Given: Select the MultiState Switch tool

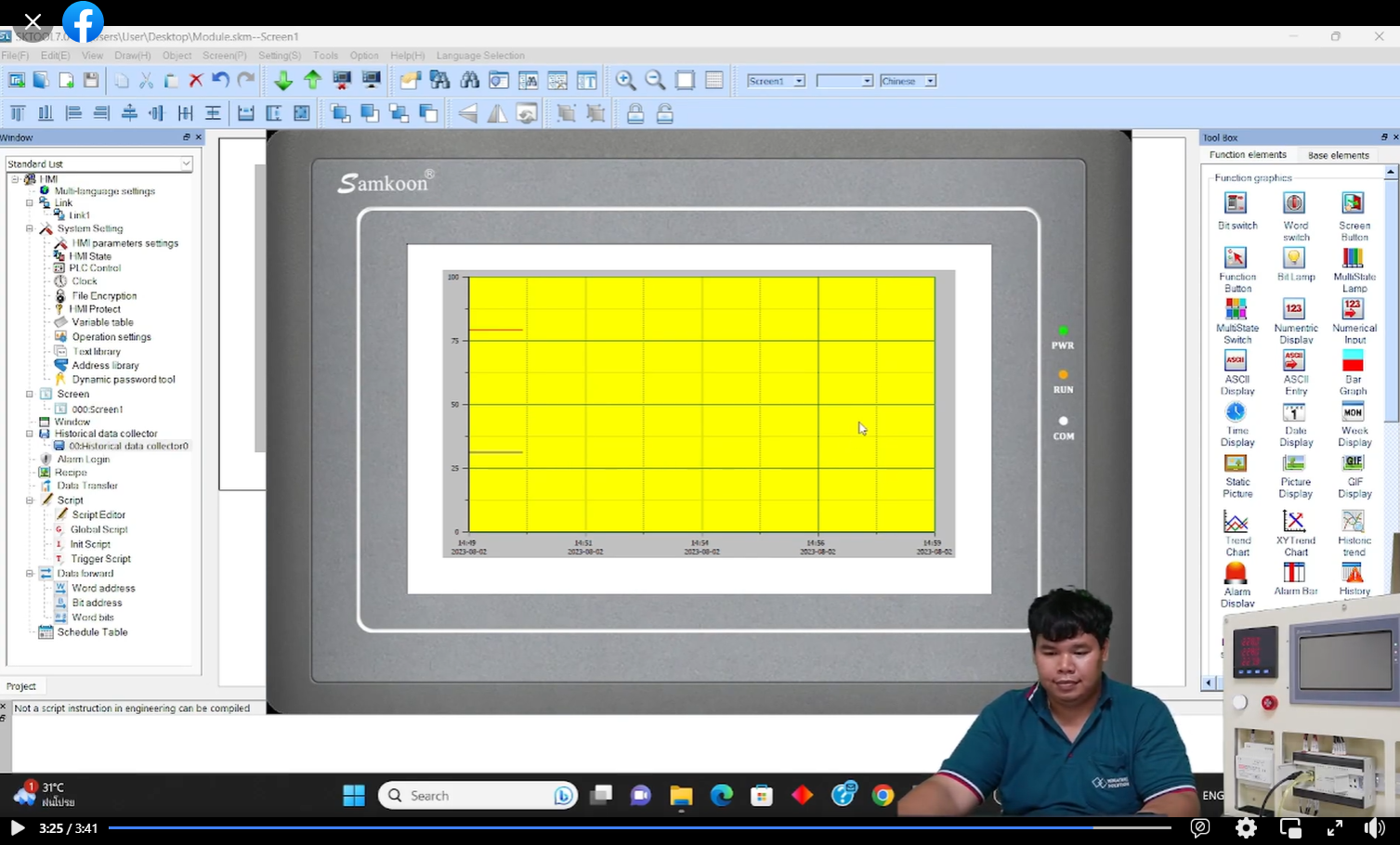Looking at the screenshot, I should pyautogui.click(x=1236, y=320).
